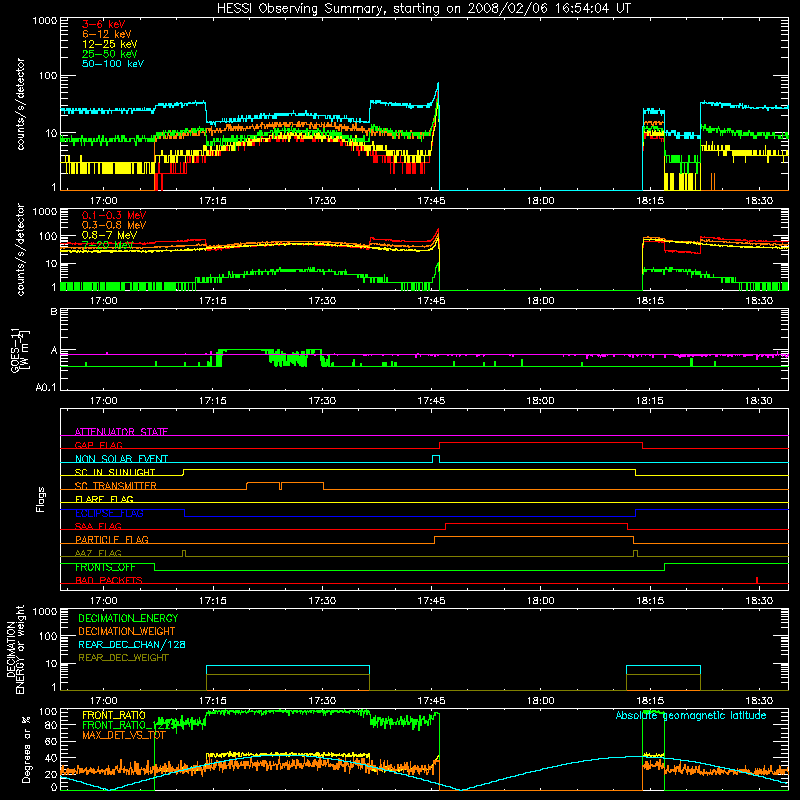Click the B level label on GOES axis

tap(54, 311)
